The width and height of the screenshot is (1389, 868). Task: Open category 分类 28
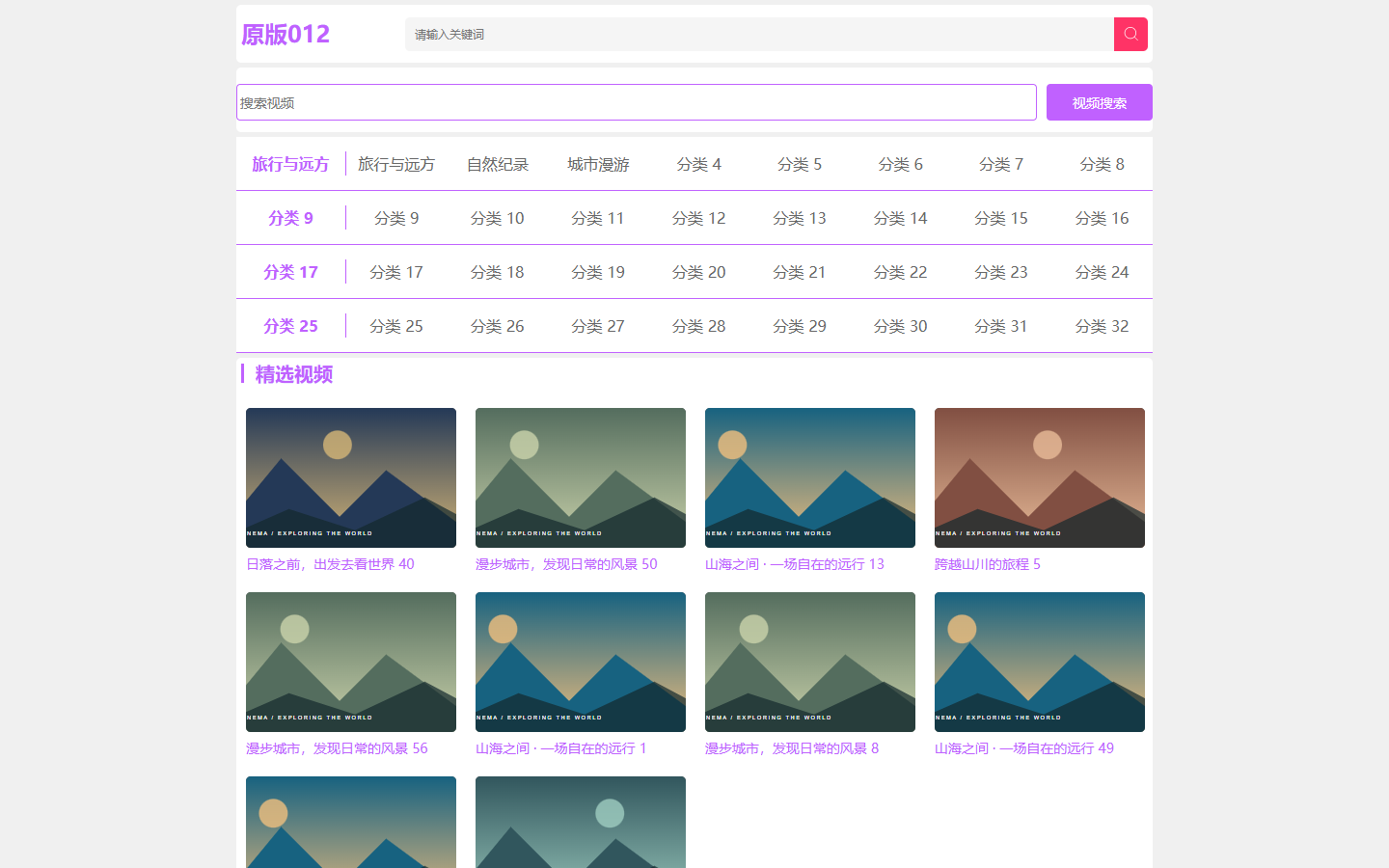tap(699, 326)
